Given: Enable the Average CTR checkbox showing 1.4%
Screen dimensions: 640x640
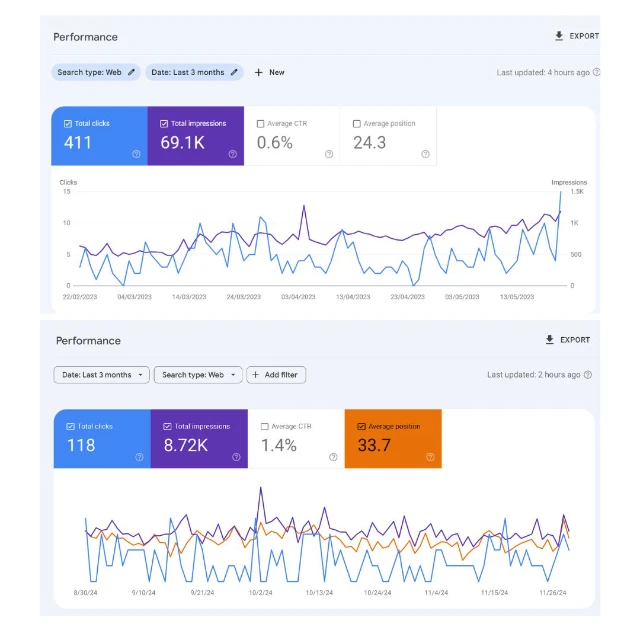Looking at the screenshot, I should coord(265,427).
